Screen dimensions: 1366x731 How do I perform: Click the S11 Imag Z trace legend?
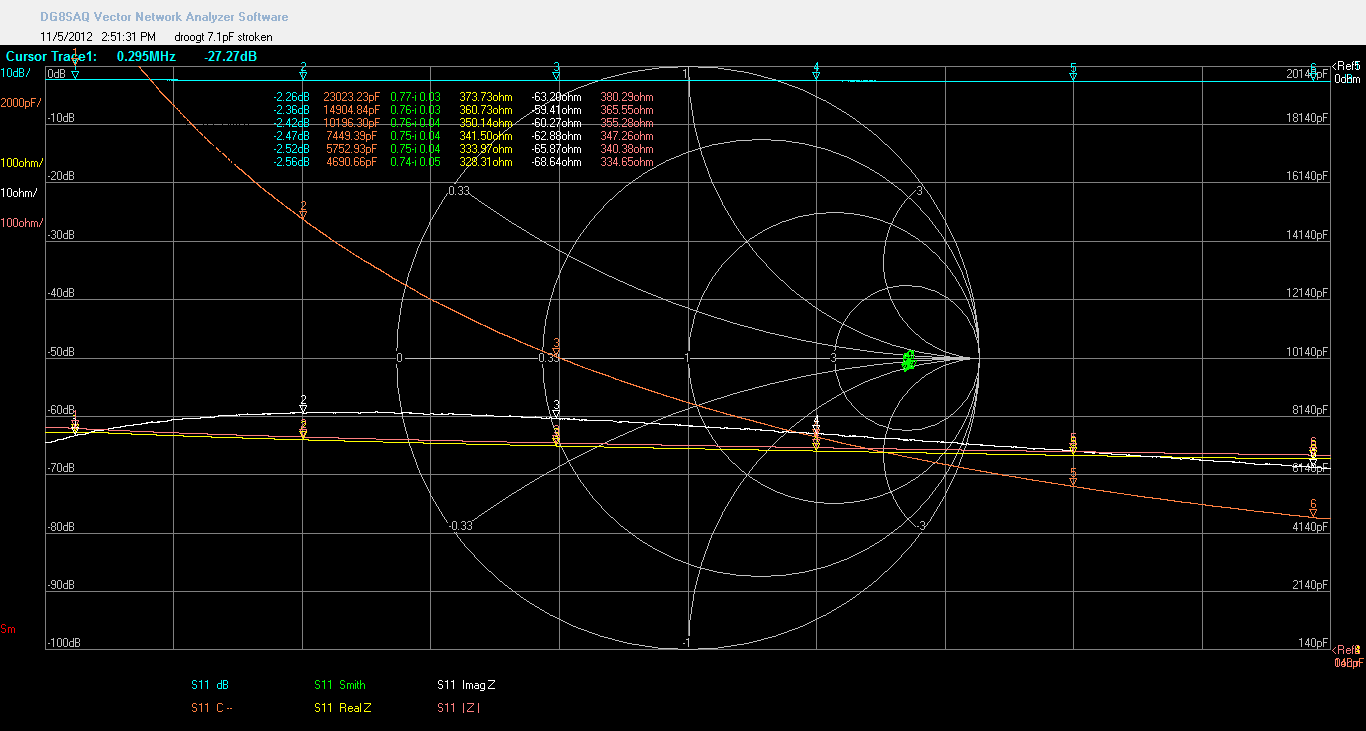coord(466,685)
